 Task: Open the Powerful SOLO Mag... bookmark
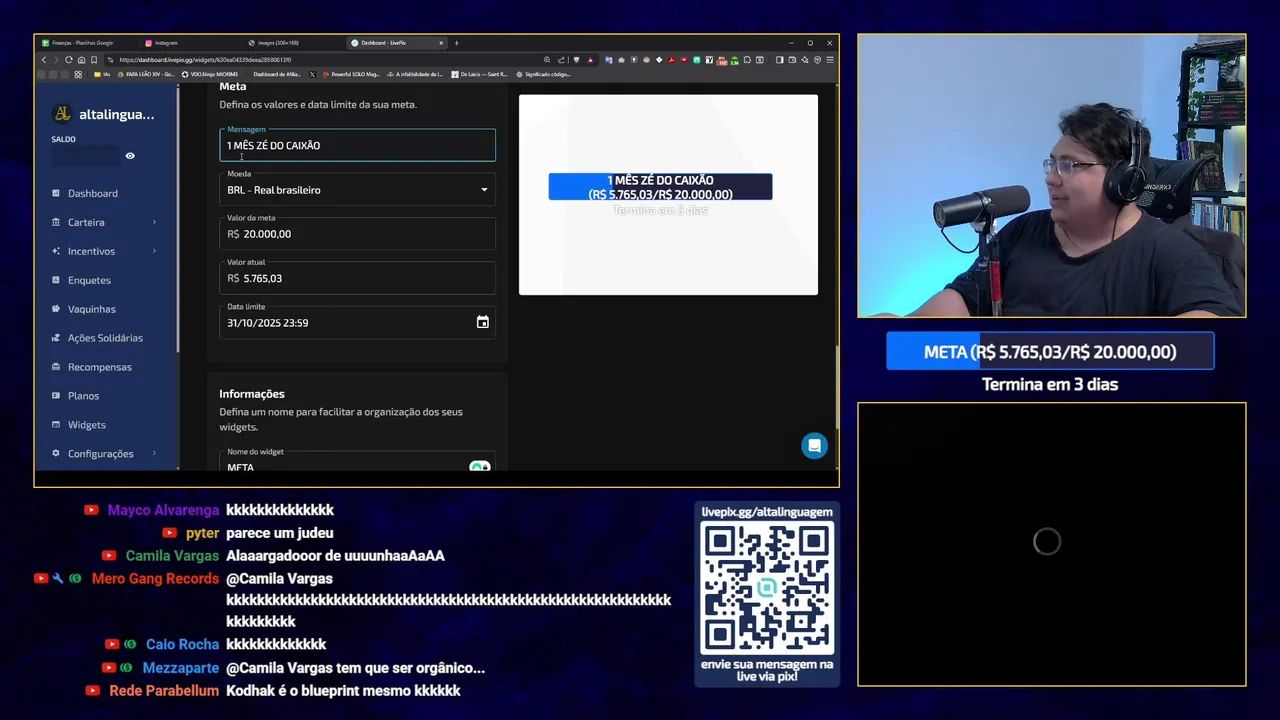point(351,74)
